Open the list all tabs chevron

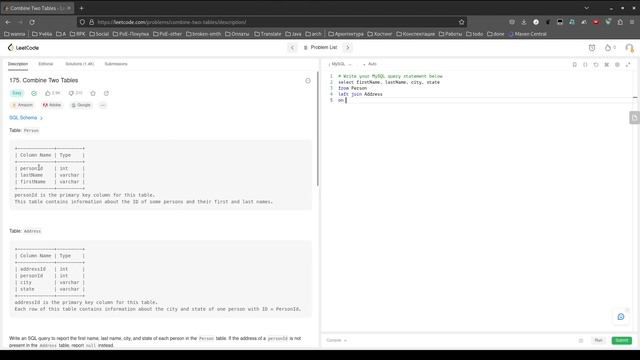point(586,8)
